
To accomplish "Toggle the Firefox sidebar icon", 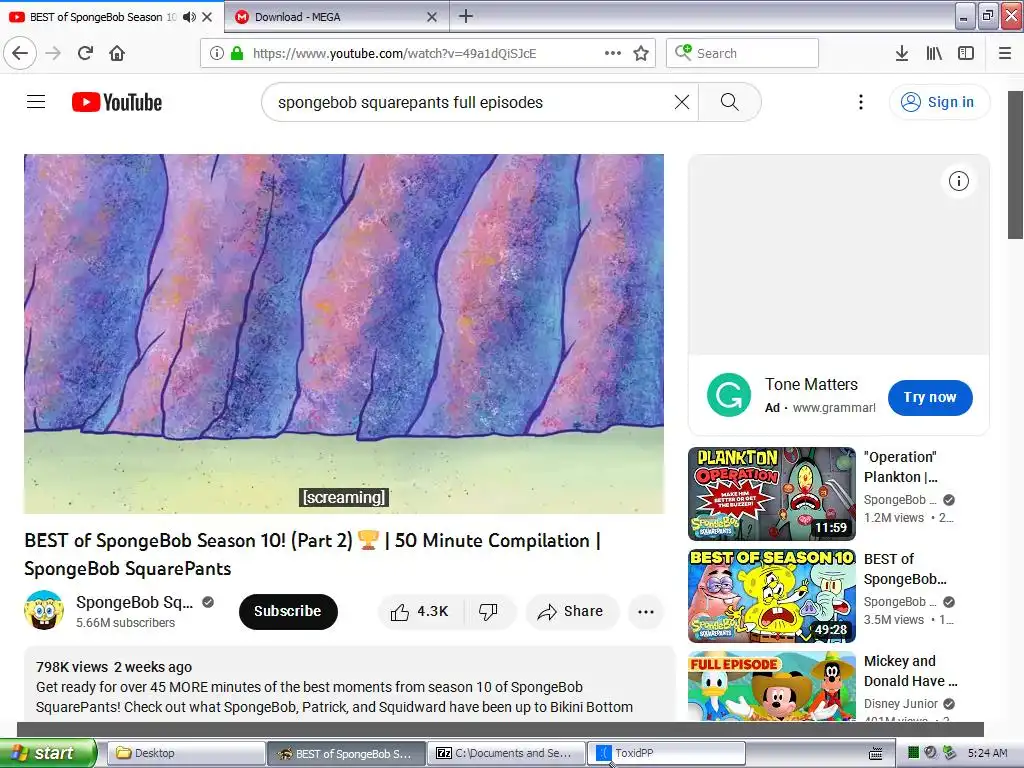I will 966,53.
